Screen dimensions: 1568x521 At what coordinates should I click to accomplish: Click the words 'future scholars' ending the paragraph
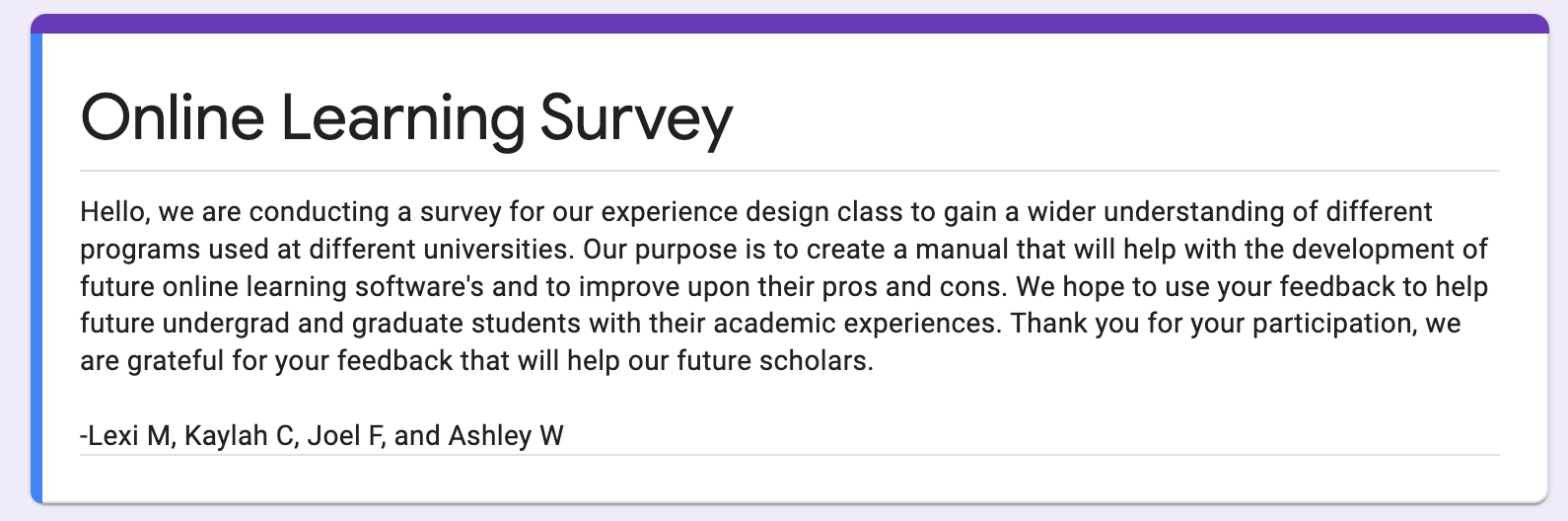774,360
